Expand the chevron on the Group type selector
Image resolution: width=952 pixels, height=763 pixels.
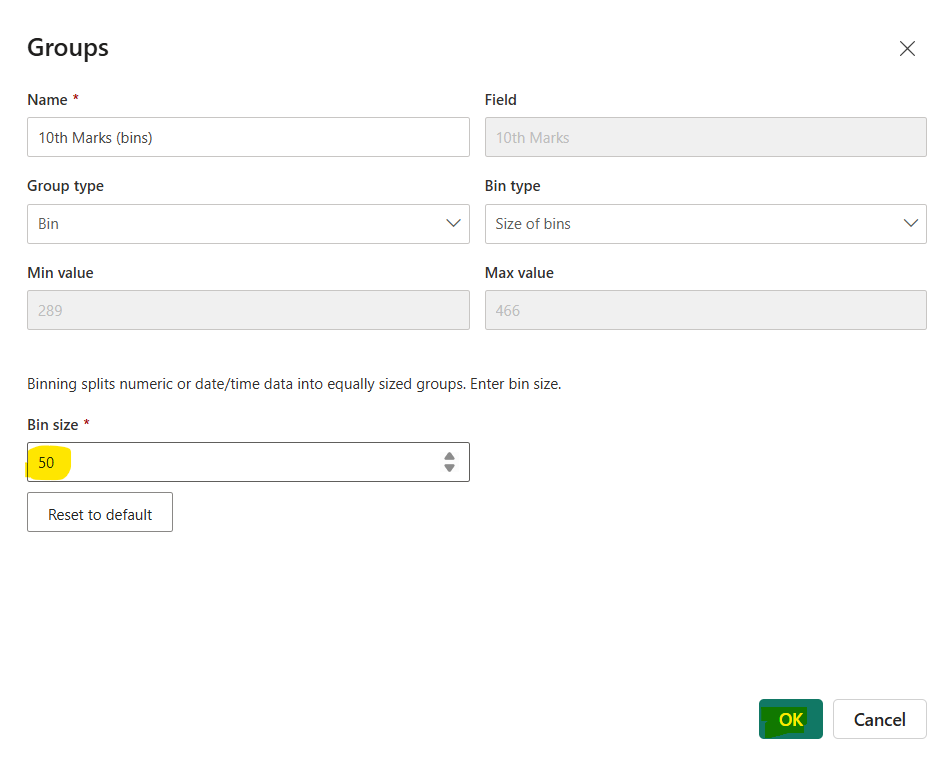pyautogui.click(x=453, y=224)
